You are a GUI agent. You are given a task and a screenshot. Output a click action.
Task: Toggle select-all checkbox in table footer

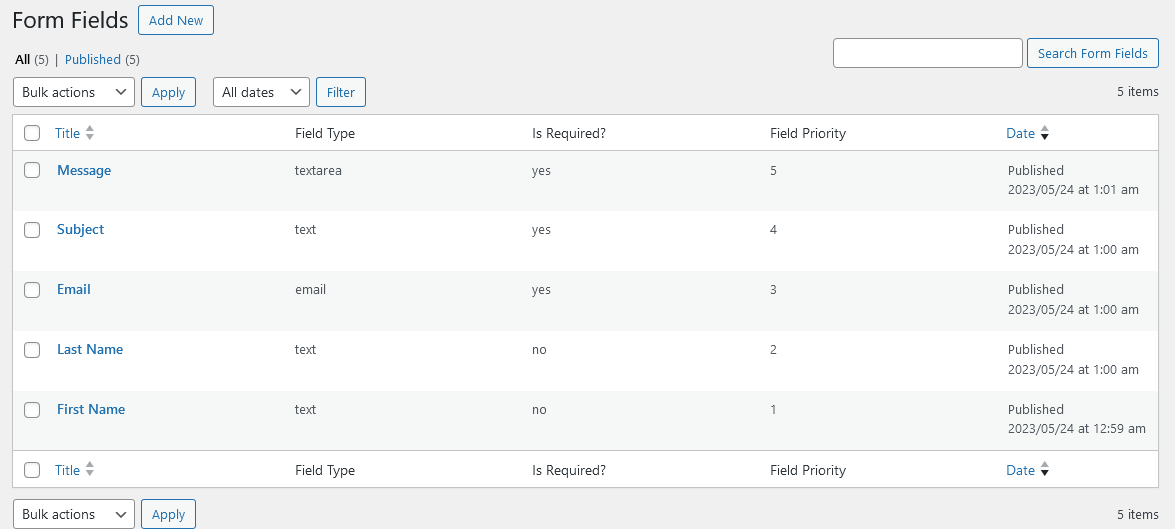32,470
